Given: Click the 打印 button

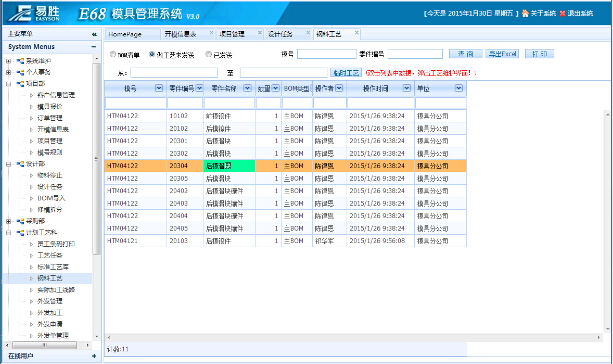Looking at the screenshot, I should (540, 54).
